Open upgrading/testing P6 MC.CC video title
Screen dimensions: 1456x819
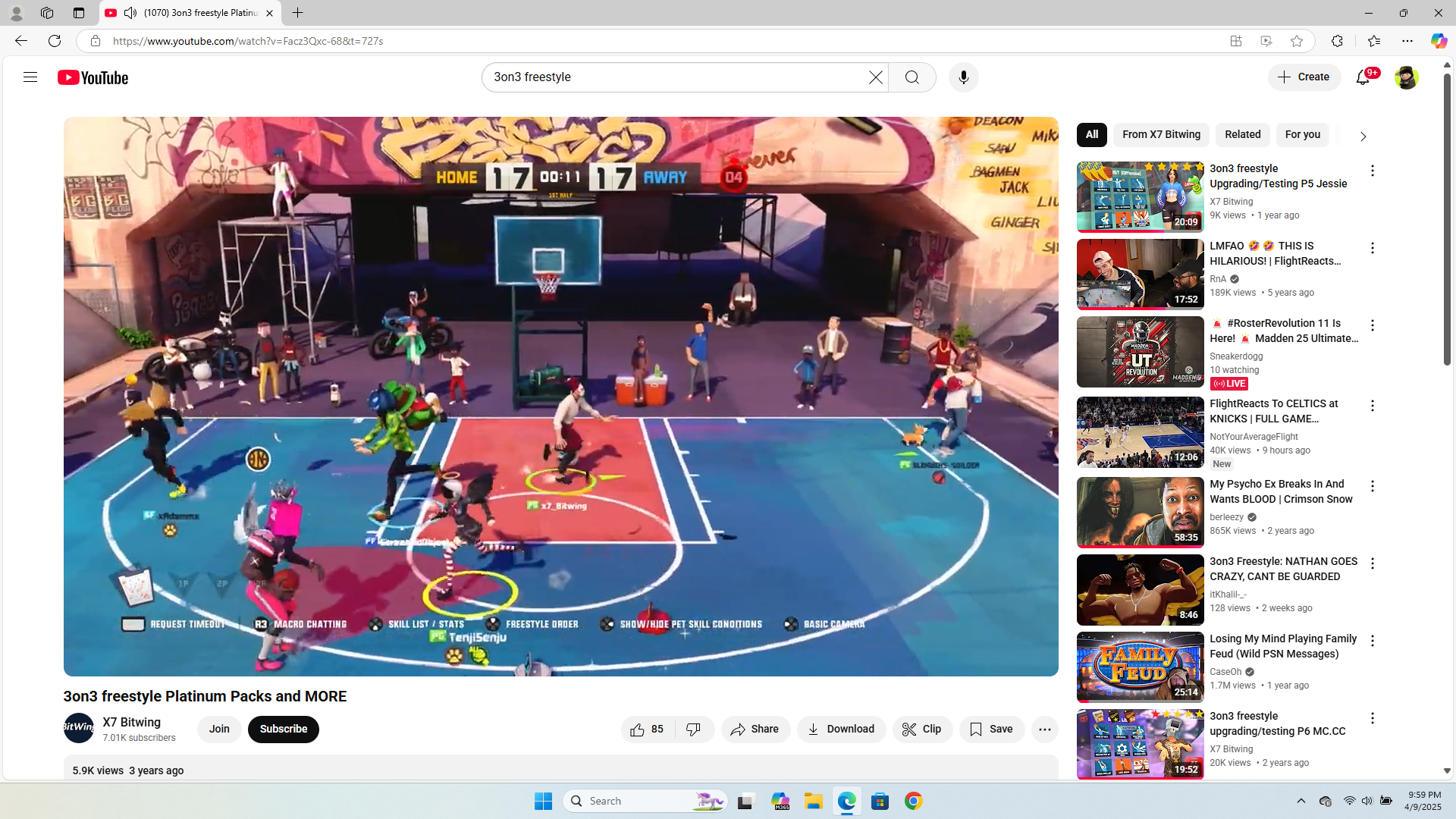pyautogui.click(x=1278, y=723)
